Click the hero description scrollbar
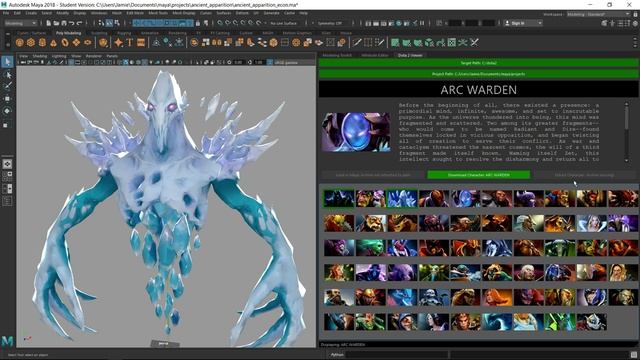 coord(627,131)
